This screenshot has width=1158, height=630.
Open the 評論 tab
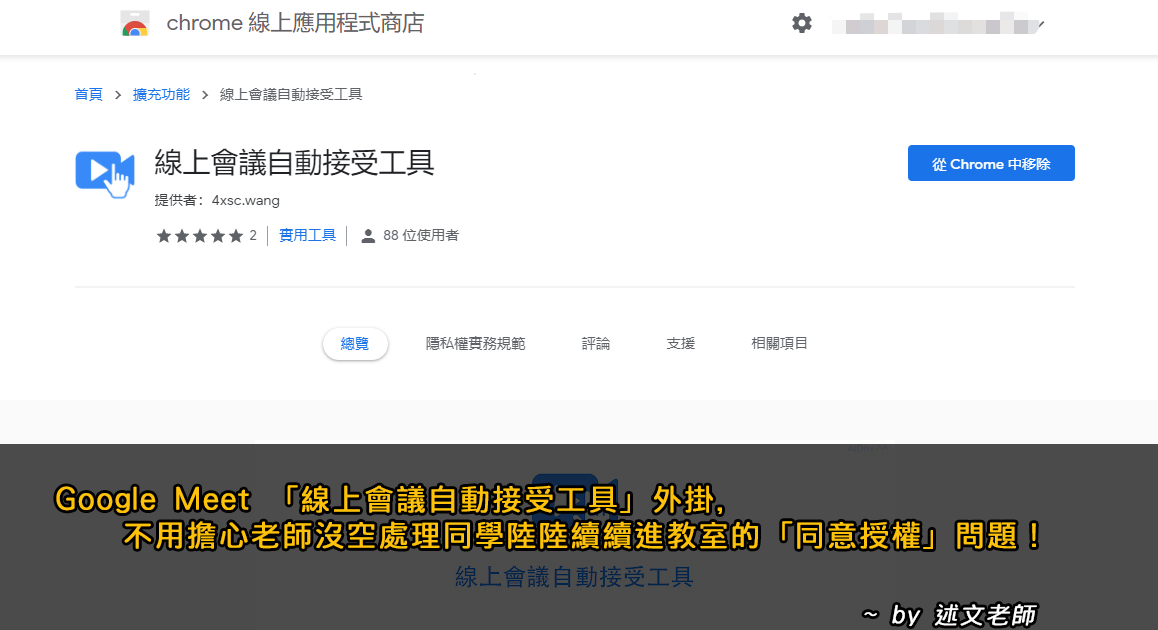point(596,343)
